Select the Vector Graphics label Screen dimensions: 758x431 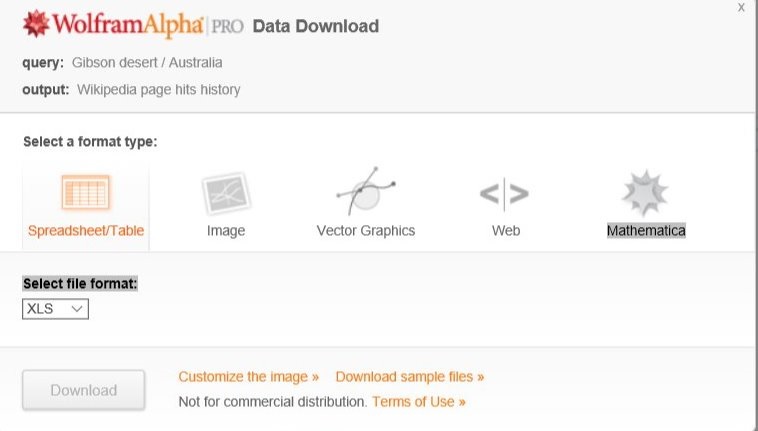[365, 231]
